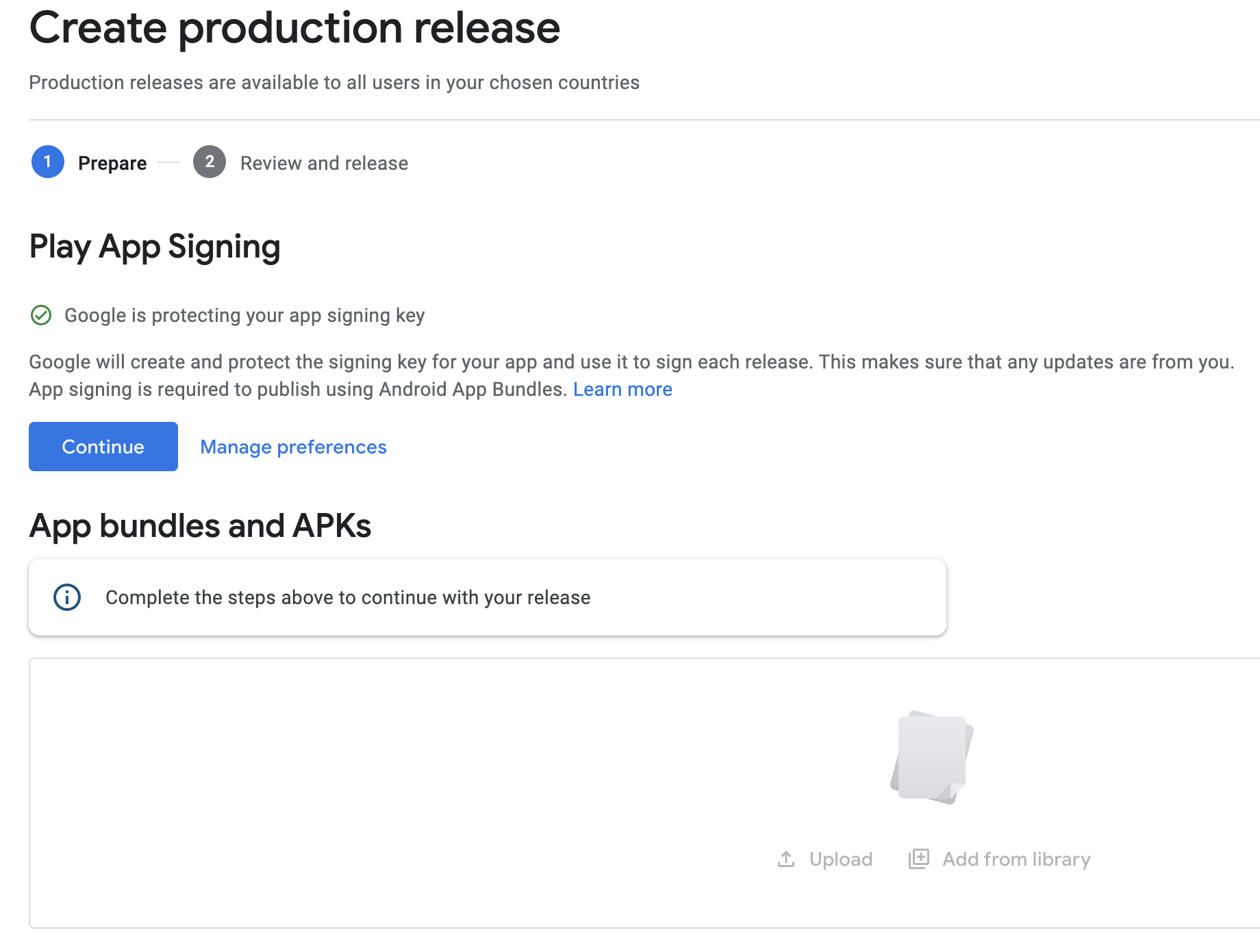
Task: Open the Learn more link
Action: (x=622, y=389)
